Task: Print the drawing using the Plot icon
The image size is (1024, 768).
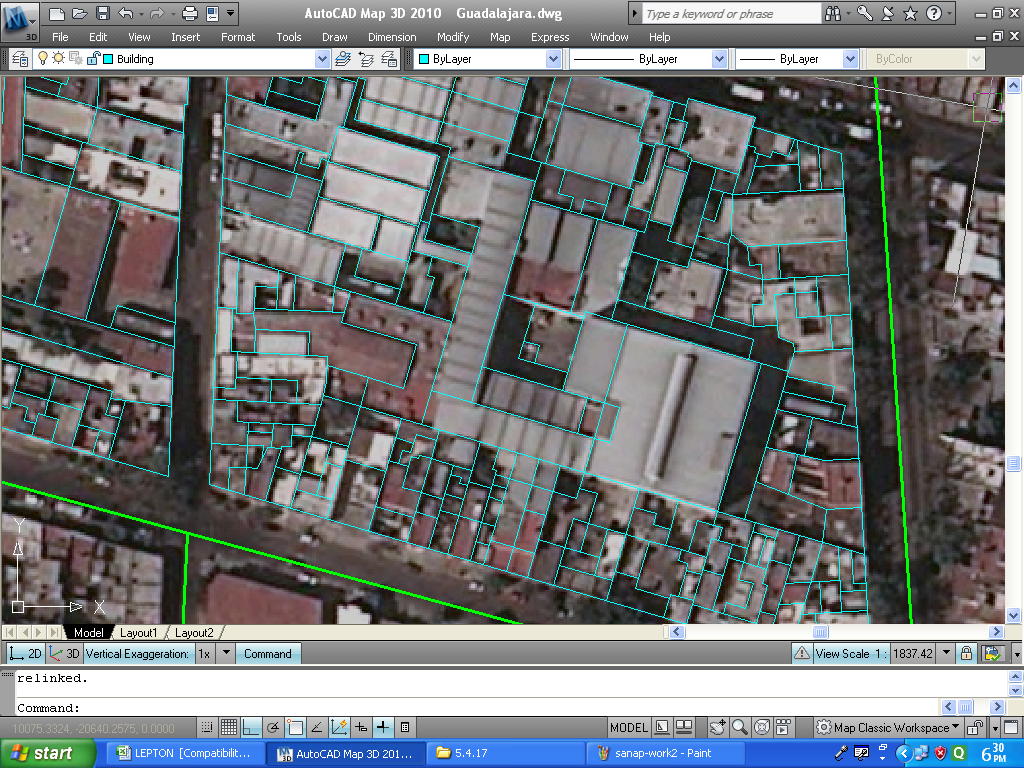Action: (190, 13)
